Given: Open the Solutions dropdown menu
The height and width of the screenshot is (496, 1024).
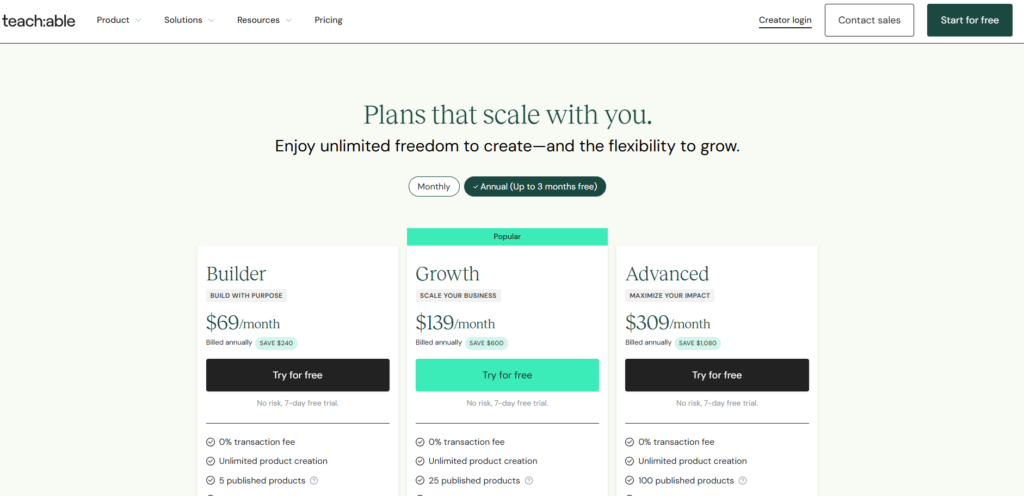Looking at the screenshot, I should (x=189, y=20).
